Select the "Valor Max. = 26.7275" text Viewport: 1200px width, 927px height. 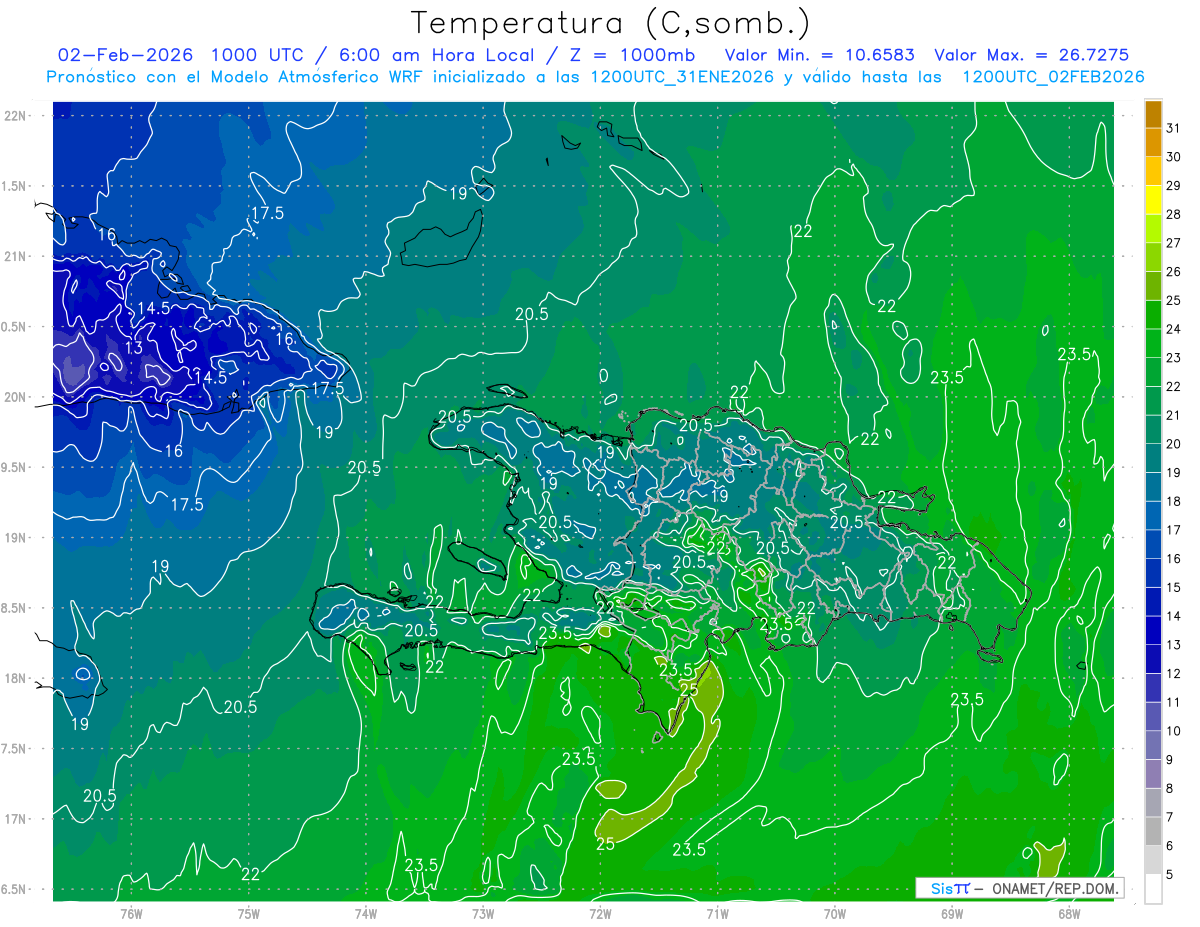1031,55
